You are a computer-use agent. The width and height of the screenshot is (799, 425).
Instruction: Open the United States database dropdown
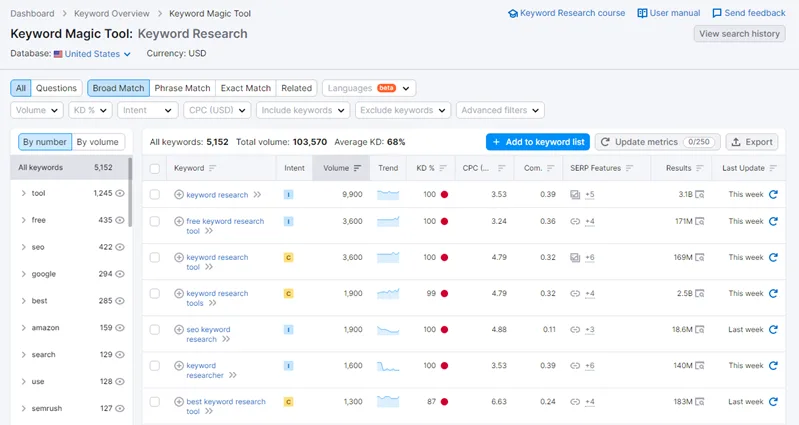click(92, 54)
